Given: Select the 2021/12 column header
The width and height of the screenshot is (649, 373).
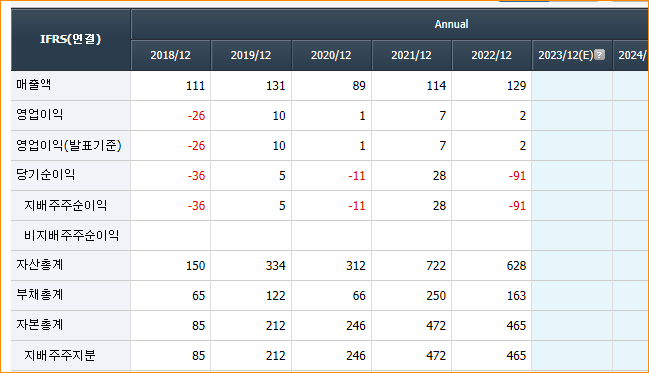Looking at the screenshot, I should point(411,55).
